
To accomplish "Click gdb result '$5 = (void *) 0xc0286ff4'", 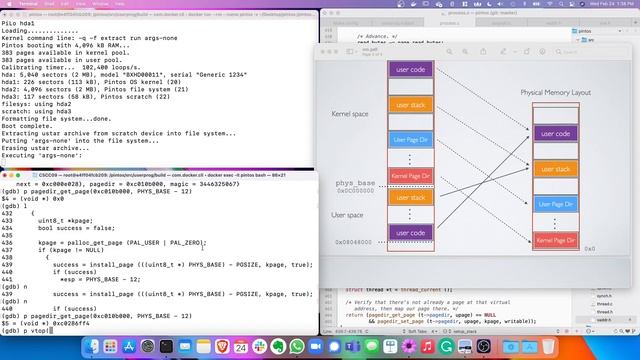I will [x=45, y=324].
